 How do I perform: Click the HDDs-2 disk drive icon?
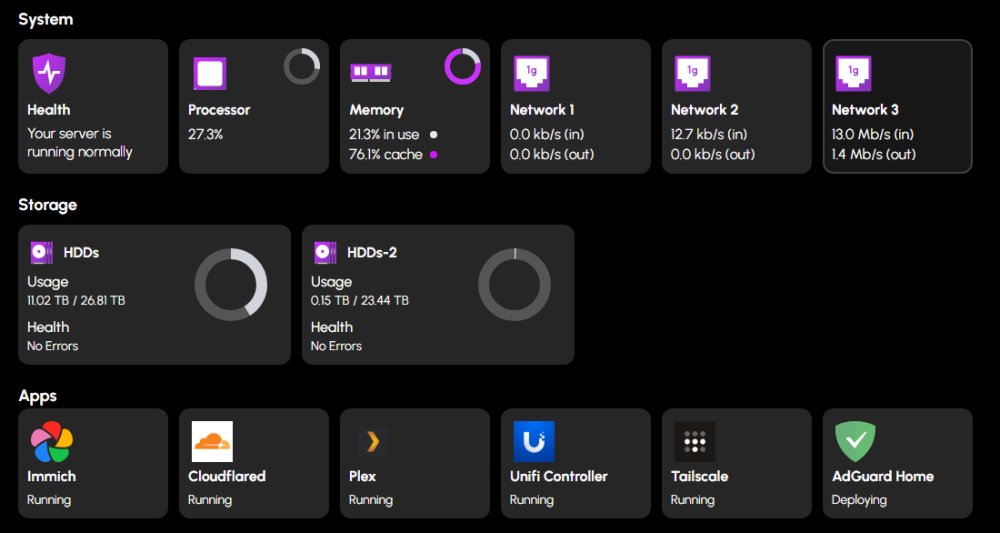point(325,252)
